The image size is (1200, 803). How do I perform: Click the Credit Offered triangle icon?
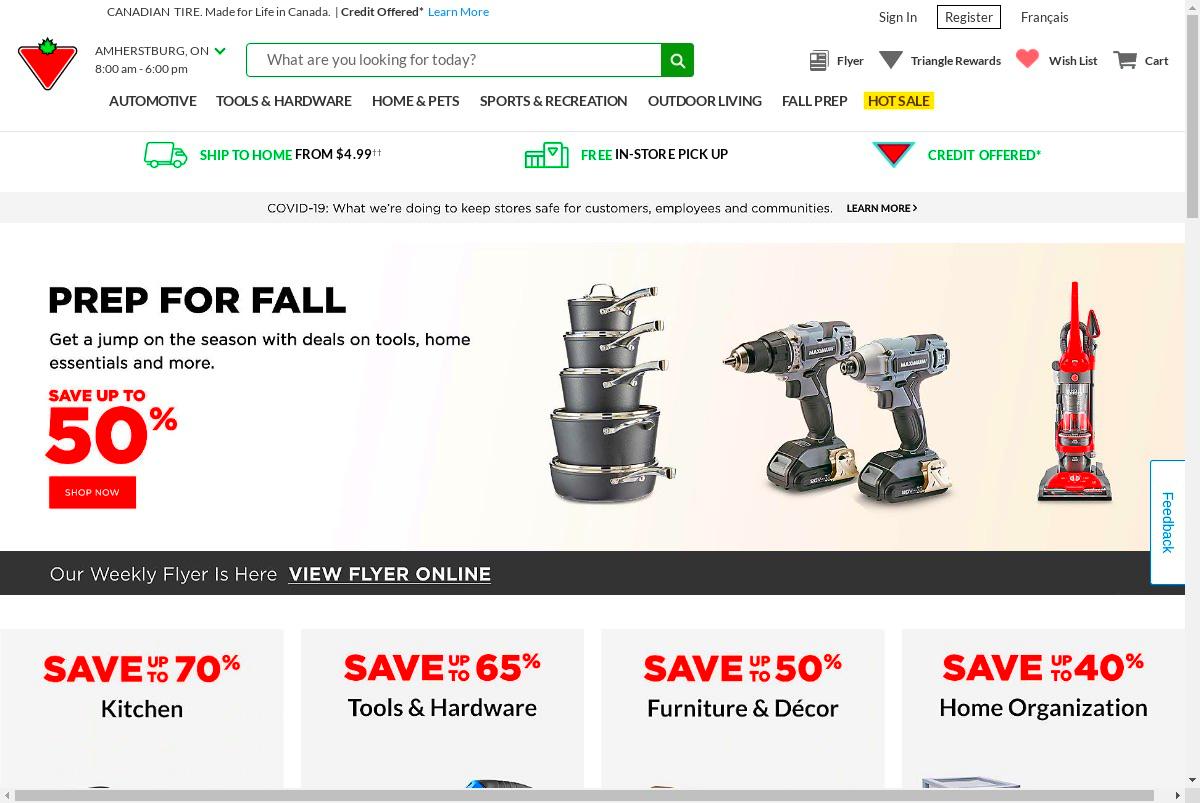[893, 155]
